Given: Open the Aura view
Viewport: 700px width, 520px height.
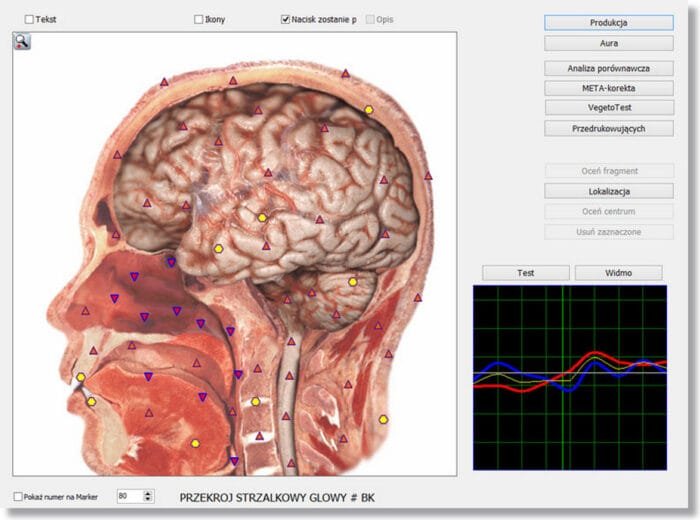Looking at the screenshot, I should coord(608,44).
